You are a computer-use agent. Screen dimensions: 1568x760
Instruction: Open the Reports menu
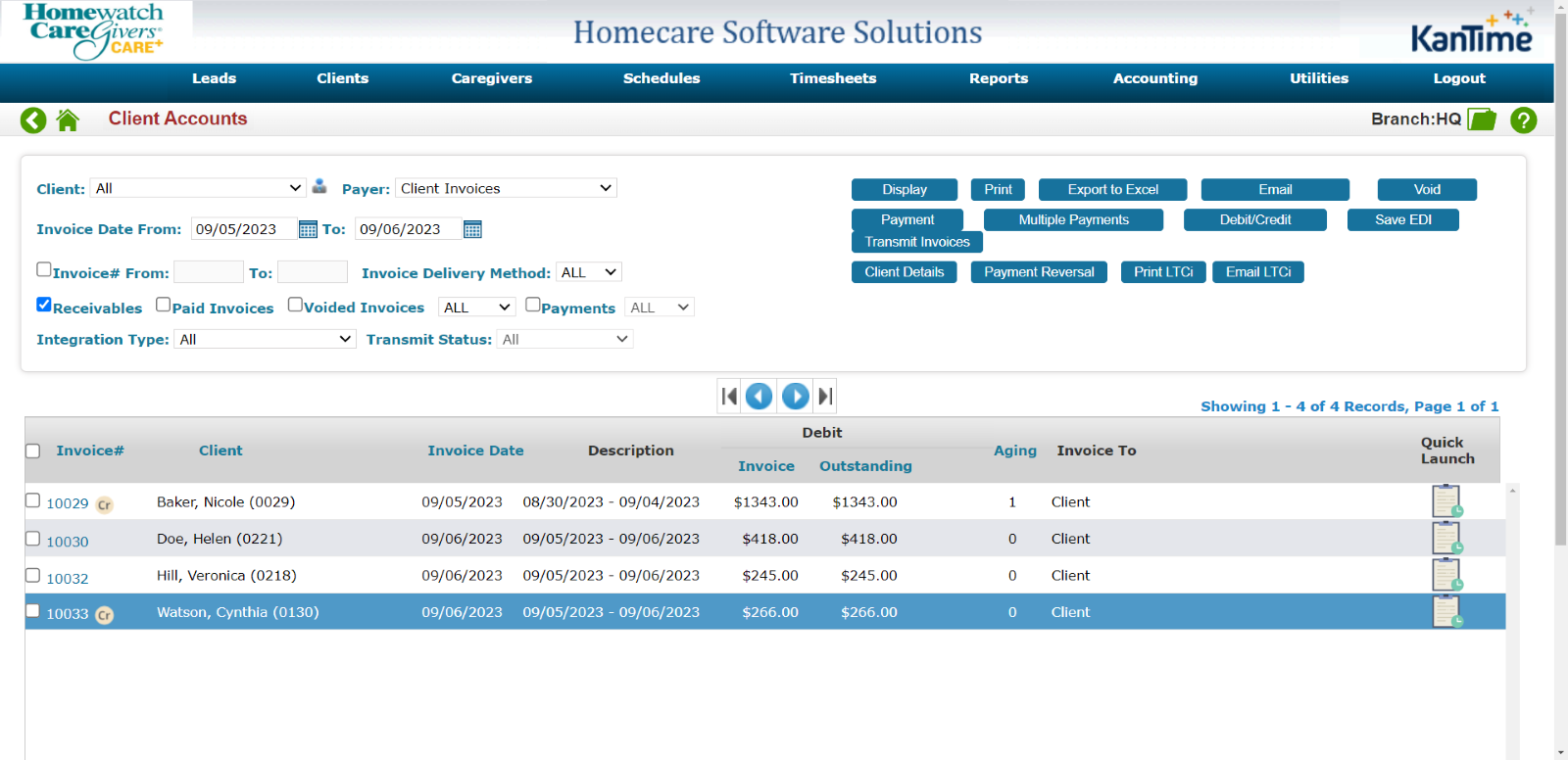click(999, 78)
